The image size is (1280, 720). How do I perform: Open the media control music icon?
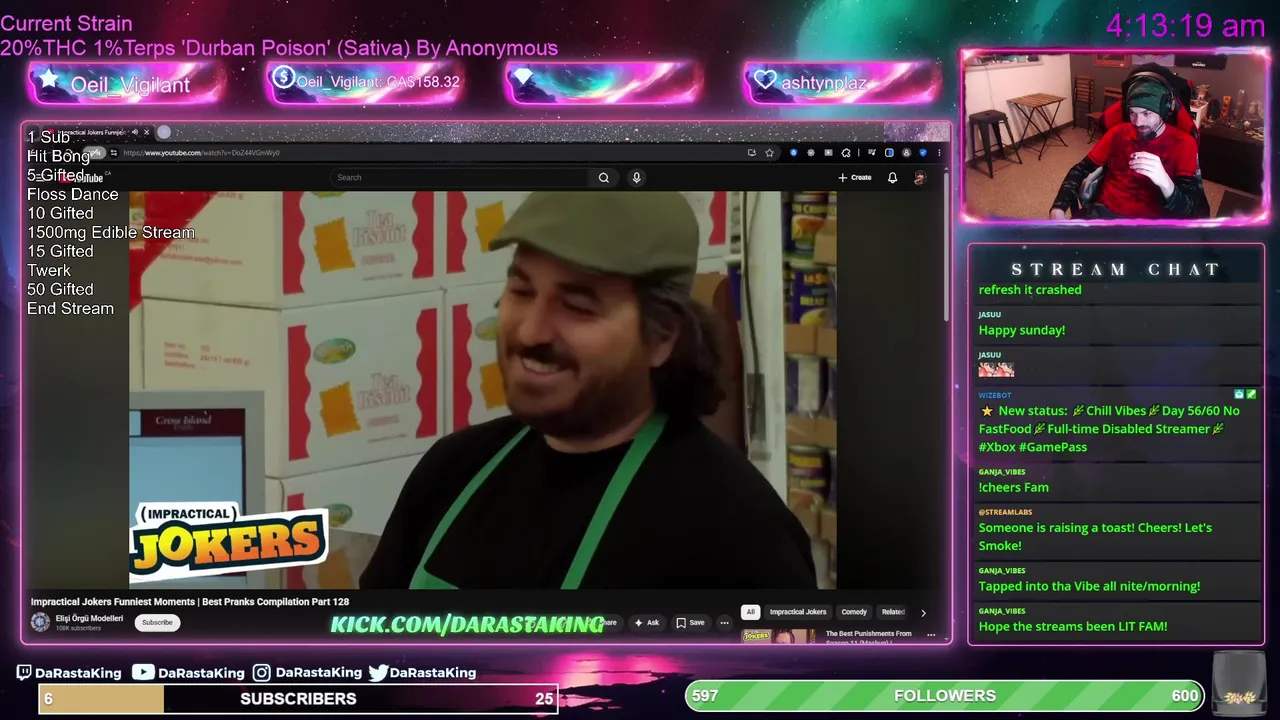(x=872, y=153)
